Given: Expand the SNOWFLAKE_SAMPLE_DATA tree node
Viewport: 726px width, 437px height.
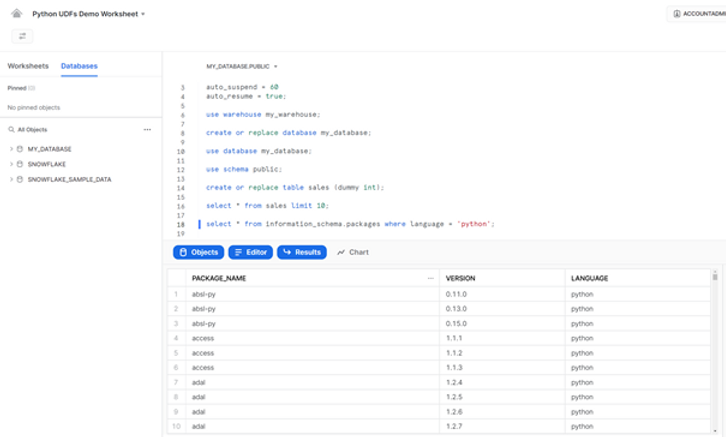Looking at the screenshot, I should click(11, 179).
